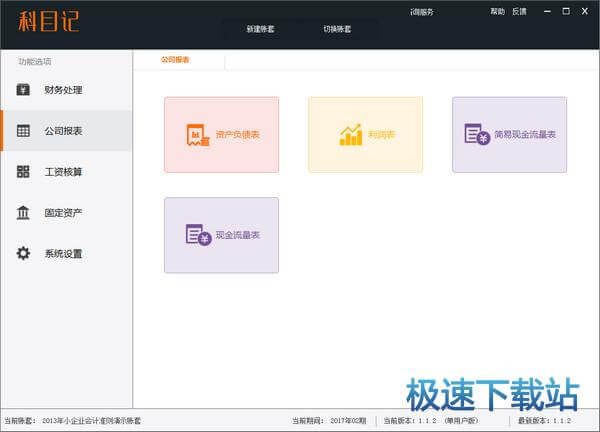Click 最新版本 1.1.2 status entry

(x=544, y=421)
